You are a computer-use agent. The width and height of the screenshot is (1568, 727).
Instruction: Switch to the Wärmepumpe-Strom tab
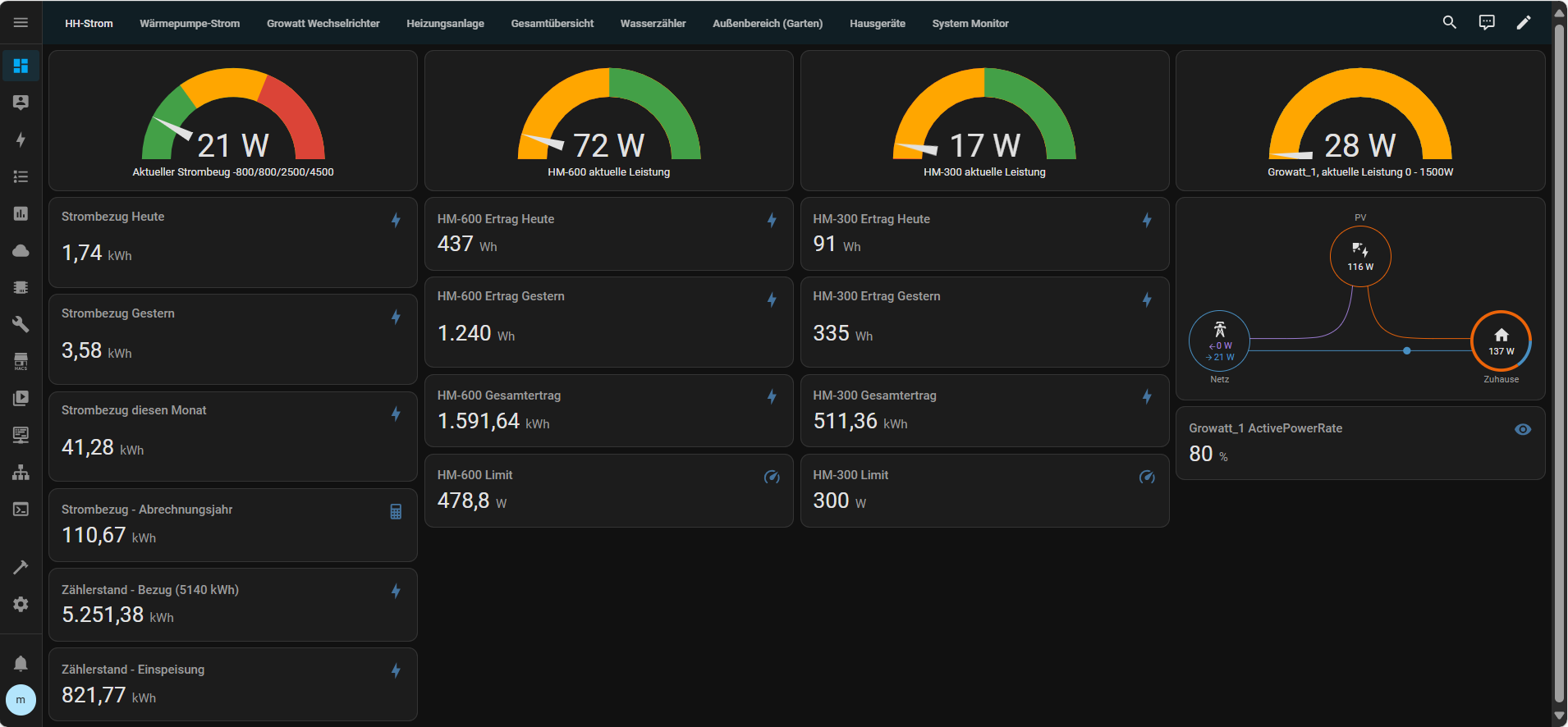click(190, 24)
